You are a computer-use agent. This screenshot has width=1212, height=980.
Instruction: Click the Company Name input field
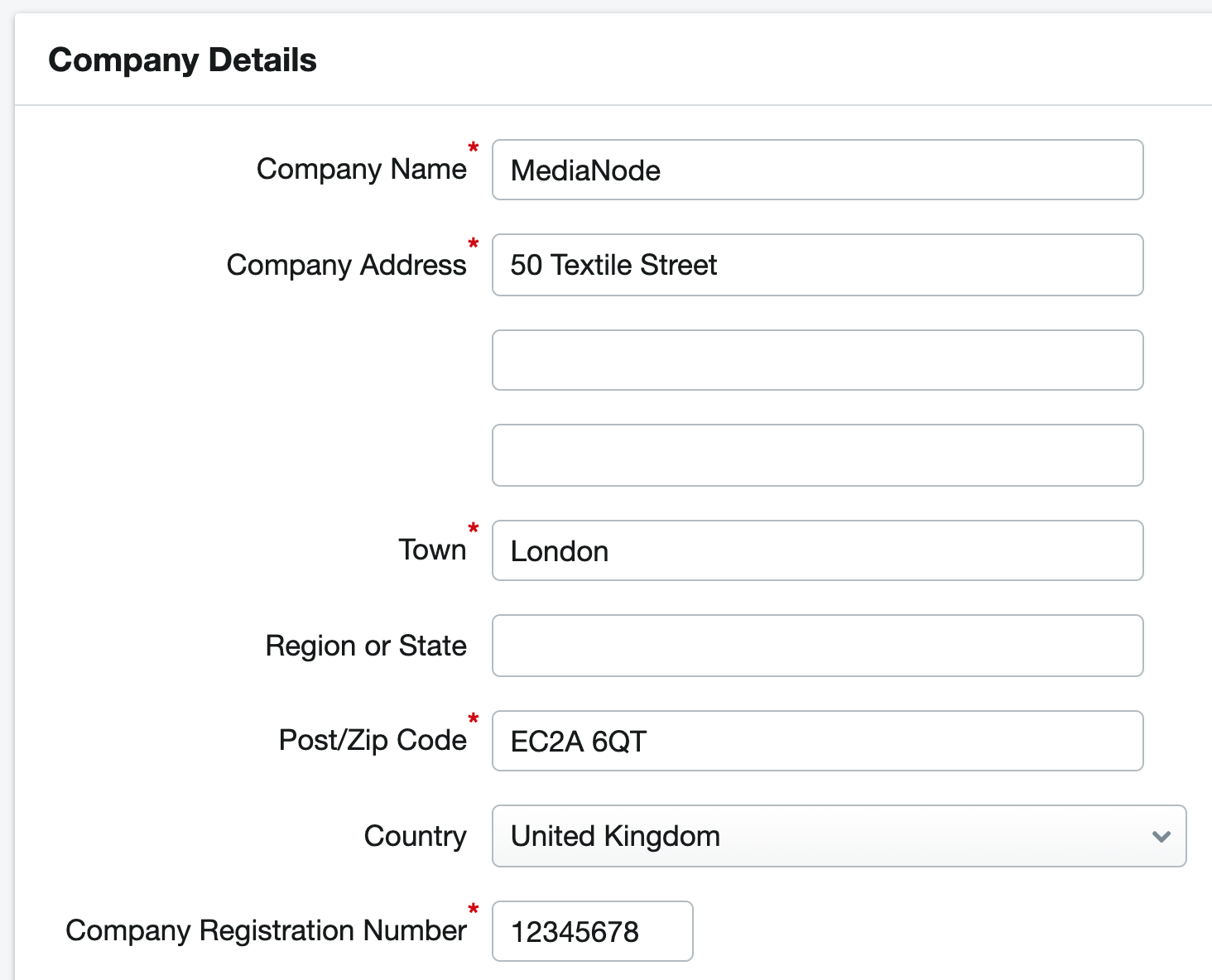tap(817, 170)
